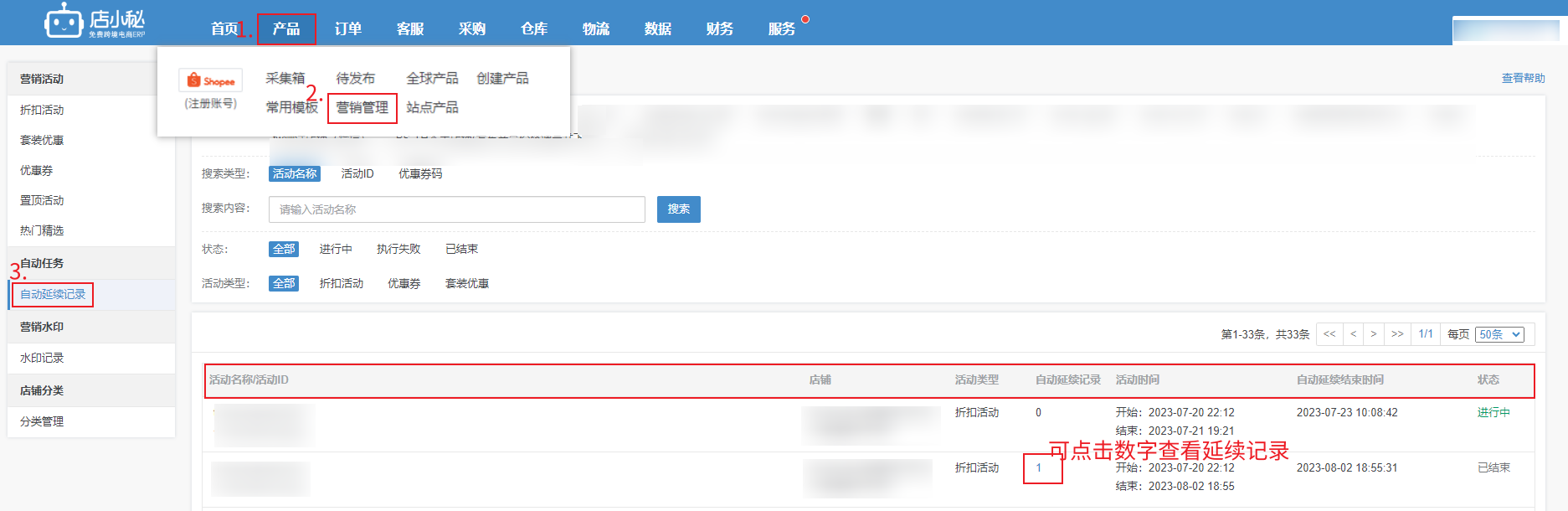
Task: Filter status by 全部
Action: [x=284, y=249]
